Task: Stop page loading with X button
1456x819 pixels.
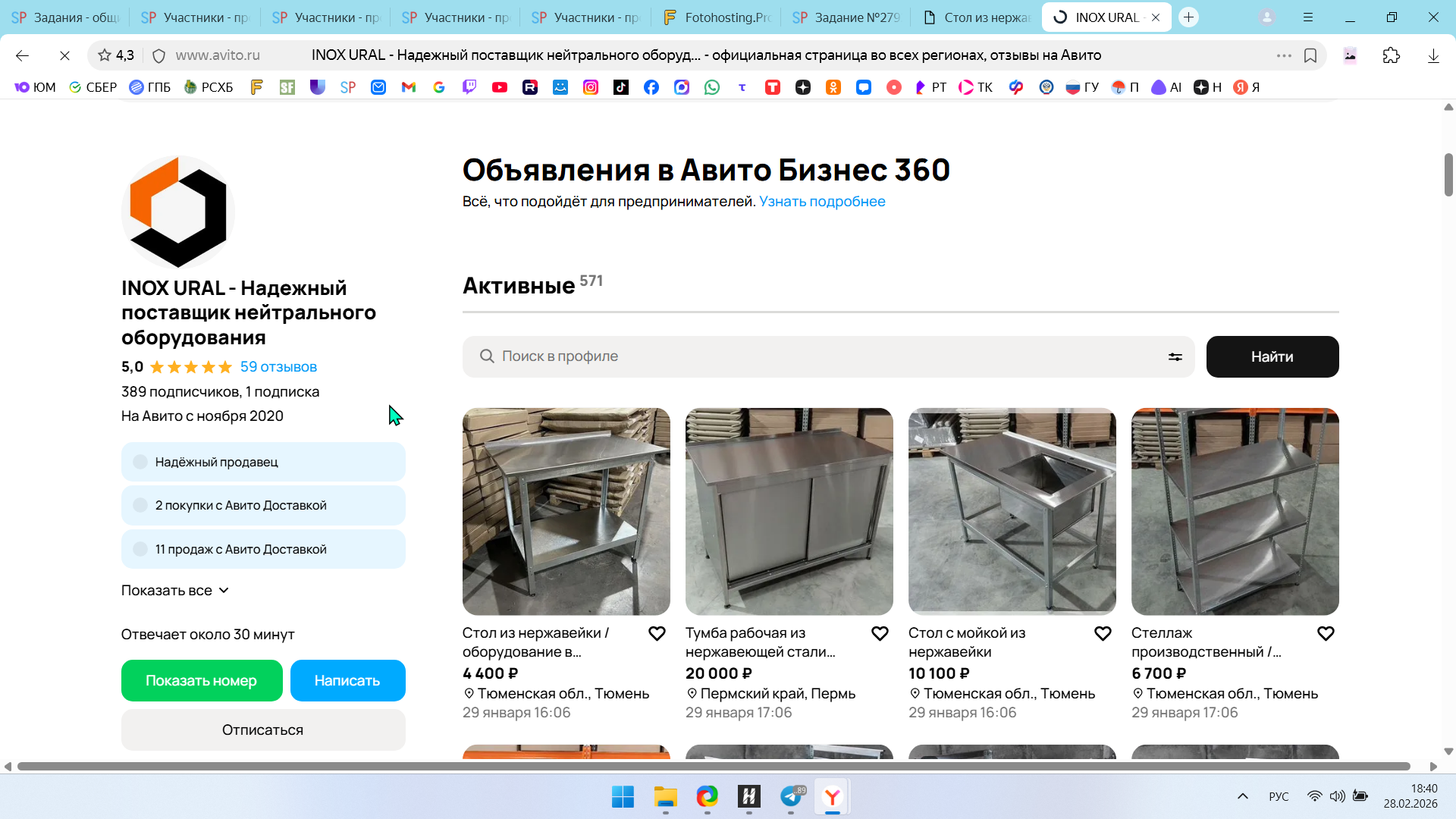Action: pos(64,55)
